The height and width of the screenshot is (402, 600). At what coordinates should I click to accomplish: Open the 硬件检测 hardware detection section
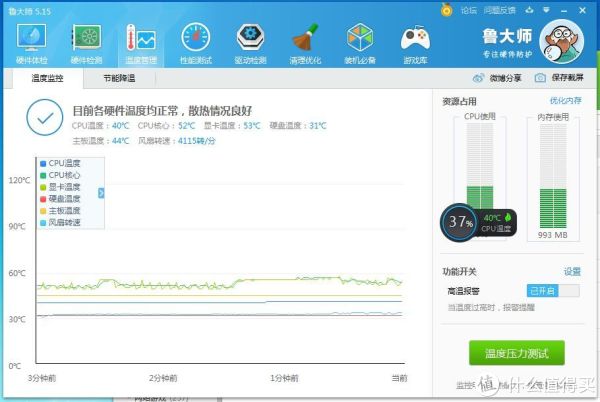[86, 43]
